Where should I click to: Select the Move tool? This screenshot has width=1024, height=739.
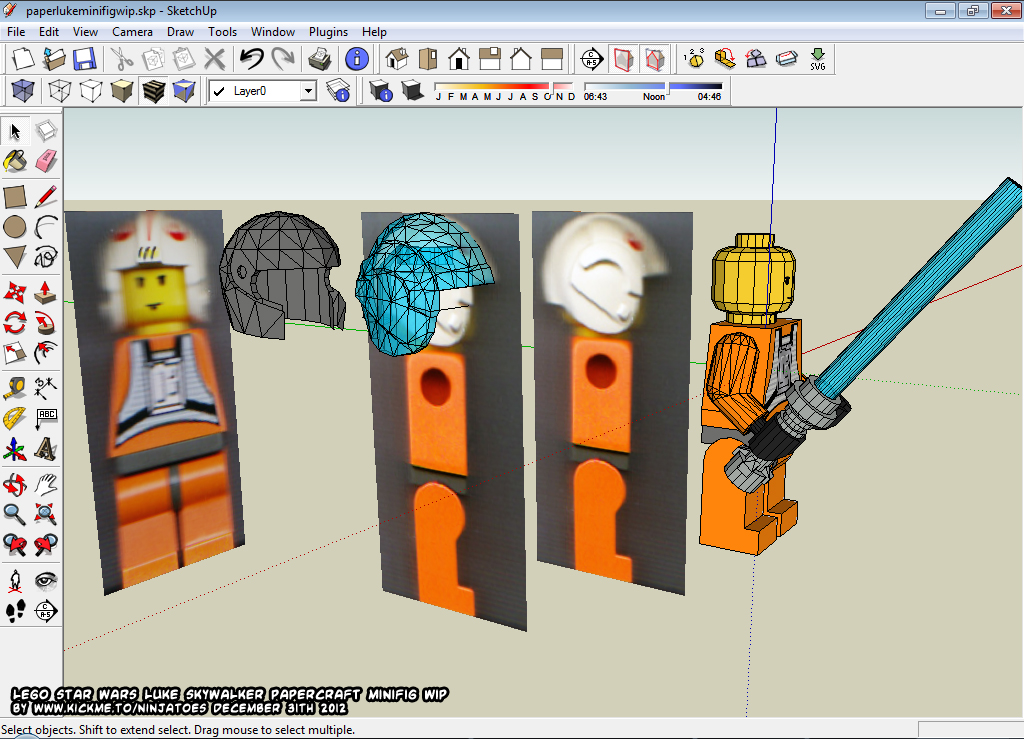[x=15, y=292]
